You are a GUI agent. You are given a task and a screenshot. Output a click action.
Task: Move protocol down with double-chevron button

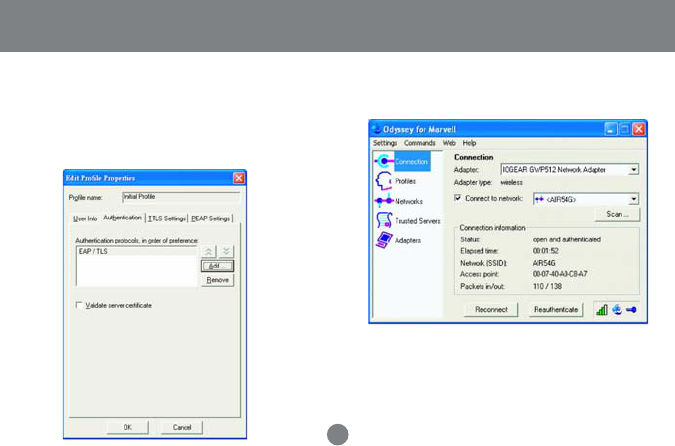pyautogui.click(x=226, y=251)
